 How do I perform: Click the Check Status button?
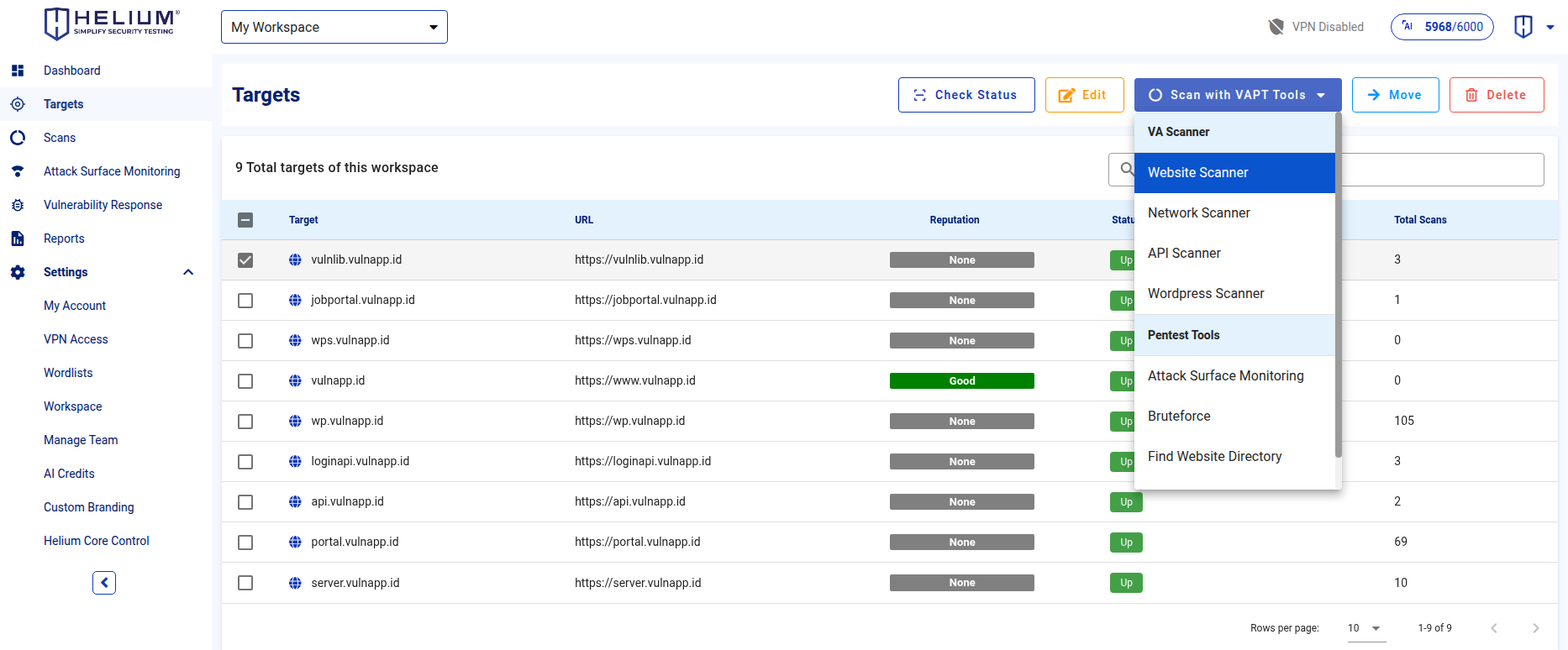(x=966, y=95)
